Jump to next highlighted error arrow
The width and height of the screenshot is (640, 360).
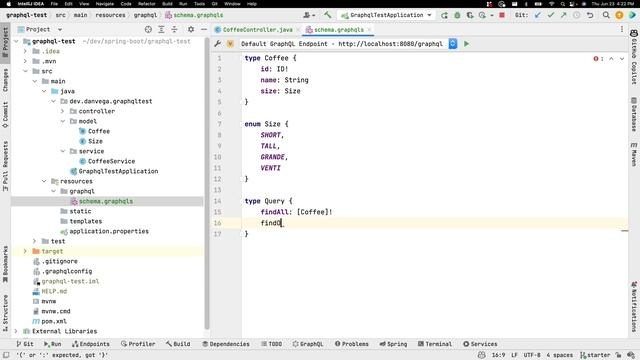622,59
